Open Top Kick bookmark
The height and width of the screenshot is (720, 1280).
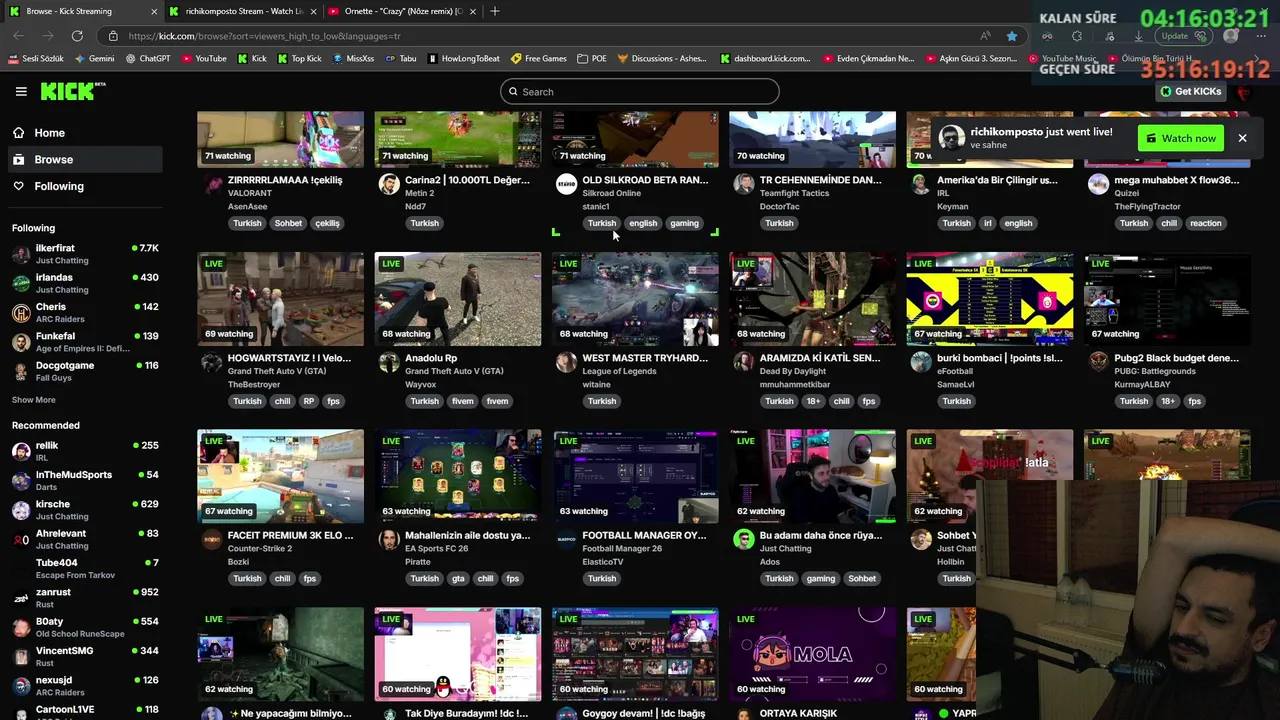pos(299,58)
